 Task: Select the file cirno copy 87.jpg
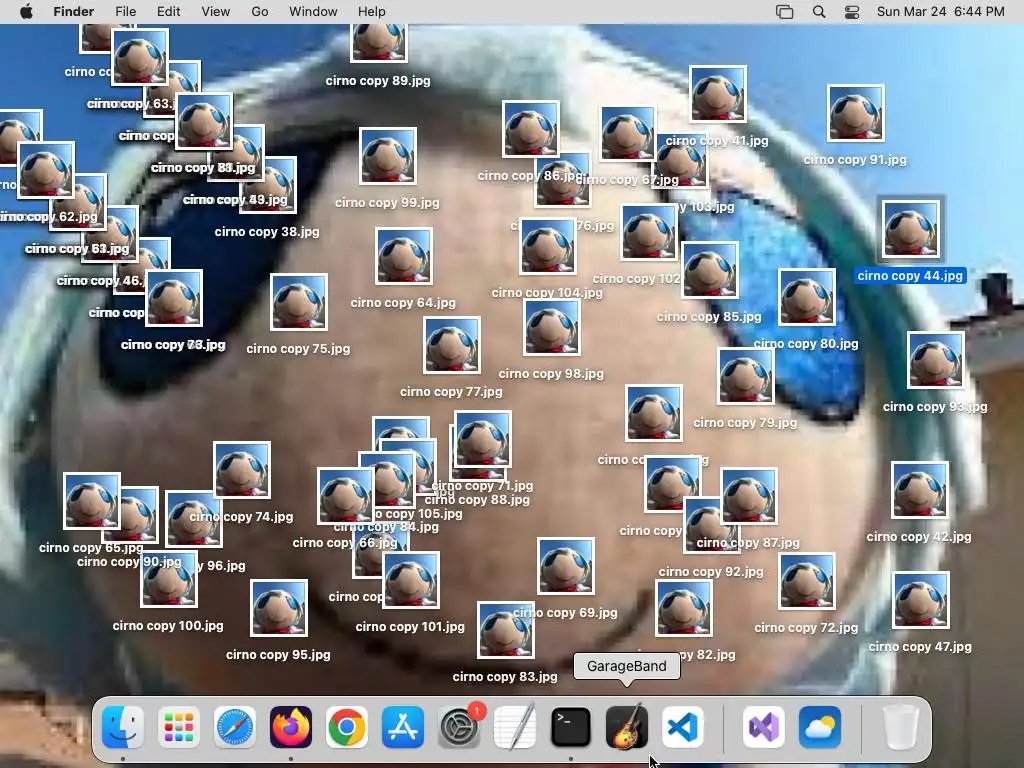click(749, 496)
